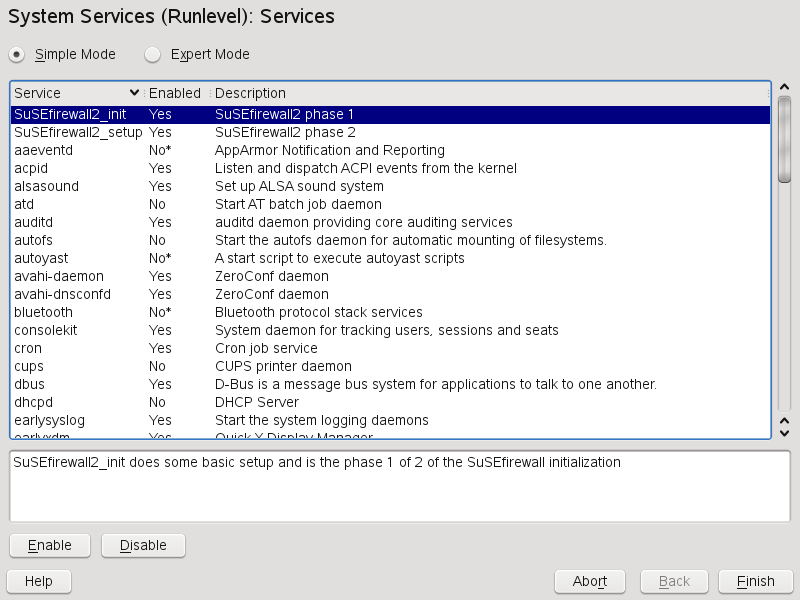Click 'Set up ALSA sound system' description
The width and height of the screenshot is (800, 600).
tap(299, 186)
